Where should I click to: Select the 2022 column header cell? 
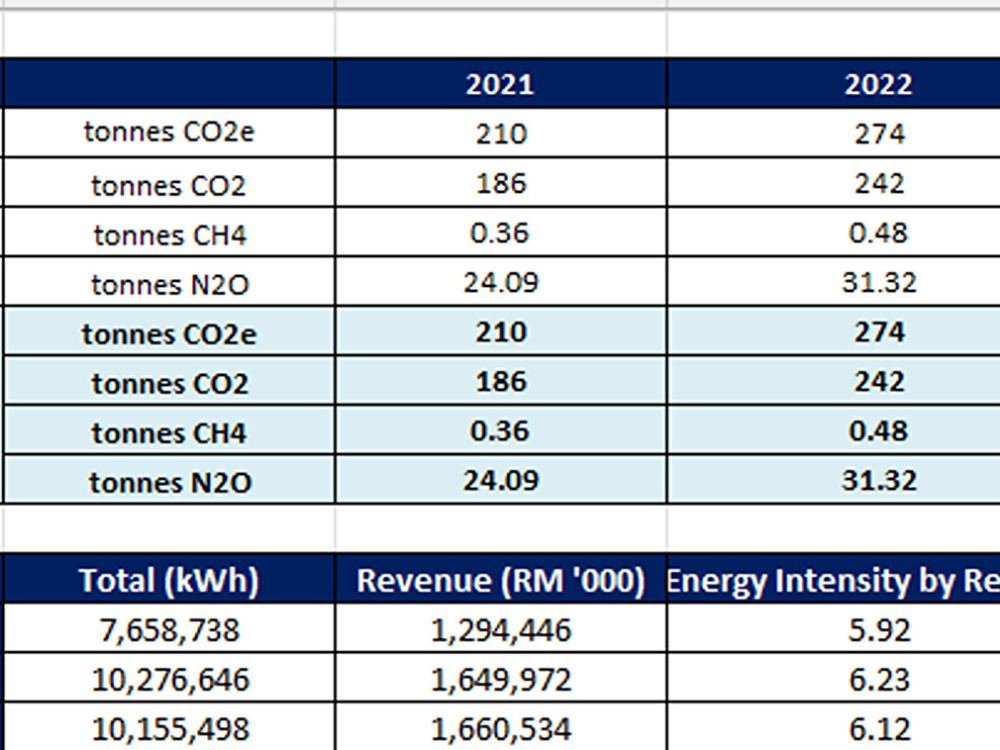834,83
